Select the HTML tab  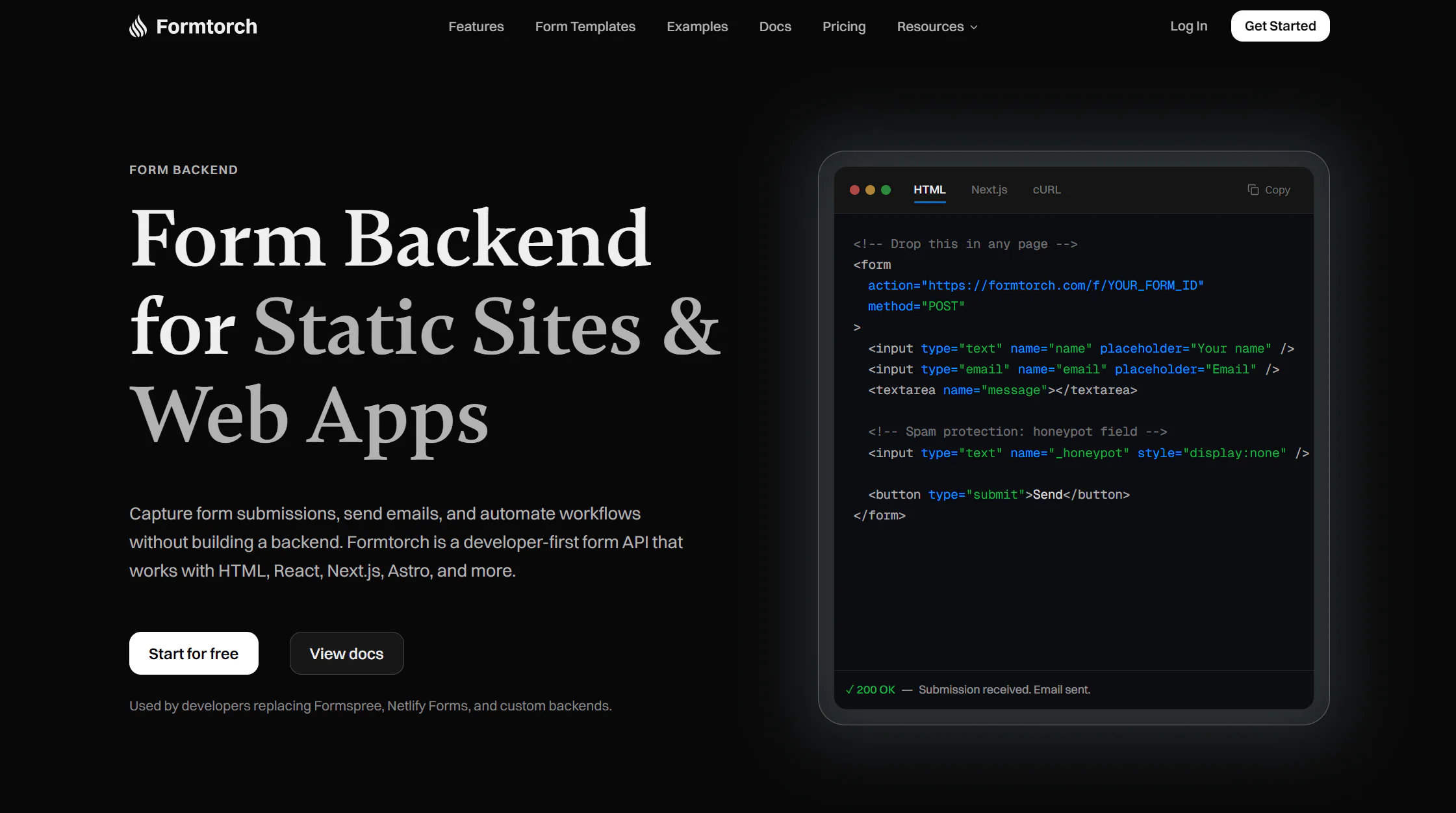[x=930, y=190]
